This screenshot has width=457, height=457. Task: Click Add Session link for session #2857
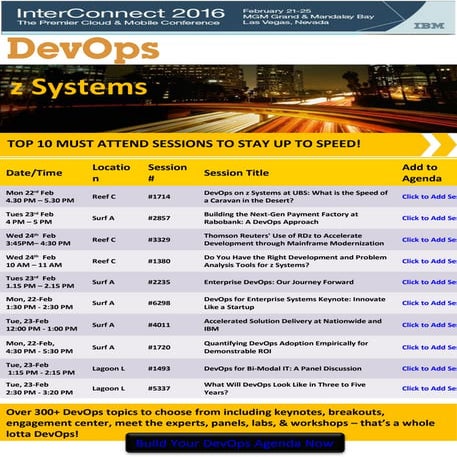click(429, 218)
